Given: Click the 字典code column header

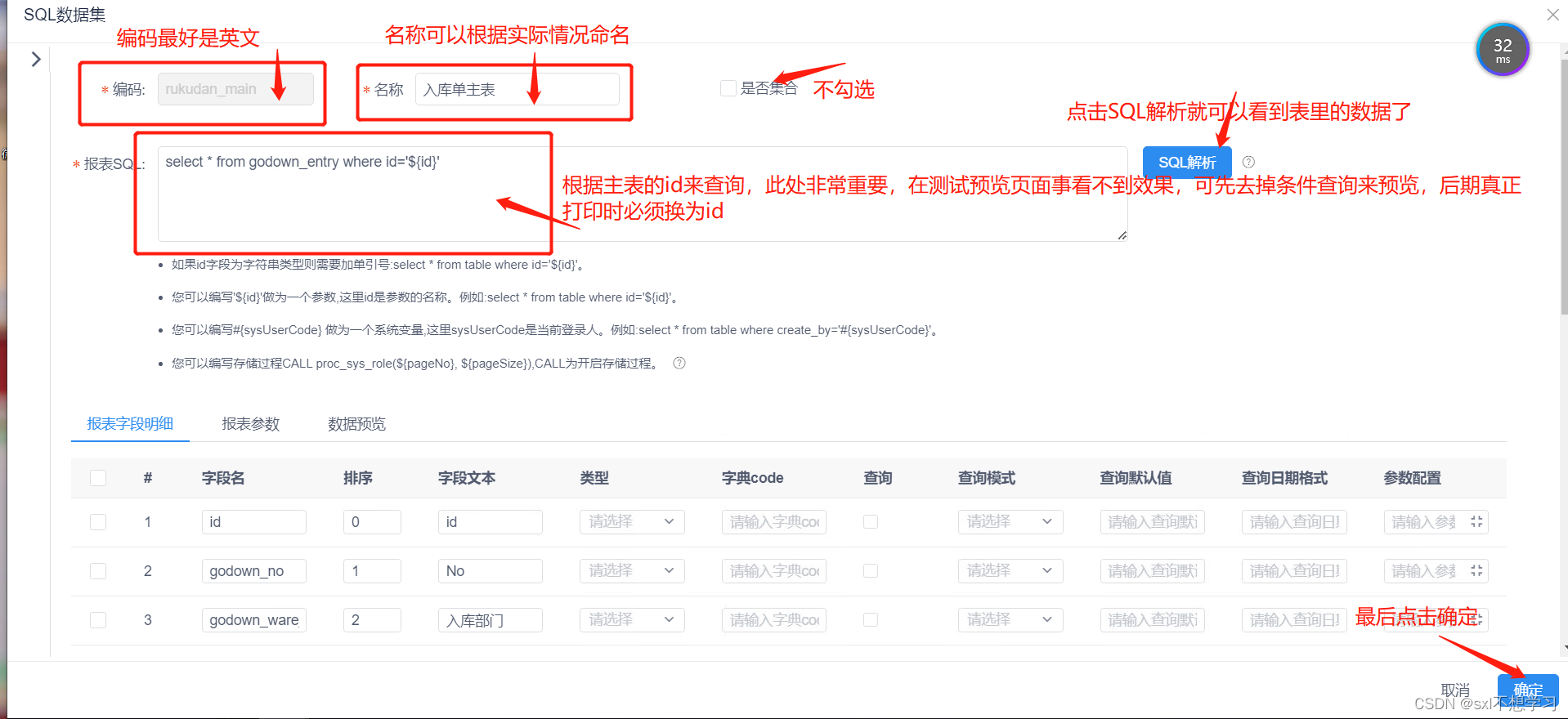Looking at the screenshot, I should pos(753,478).
